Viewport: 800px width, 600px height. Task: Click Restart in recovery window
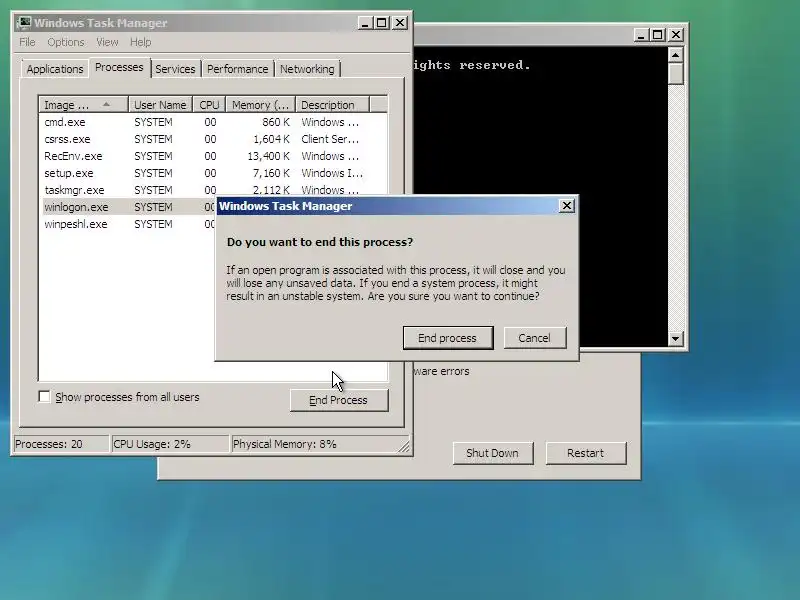(586, 453)
